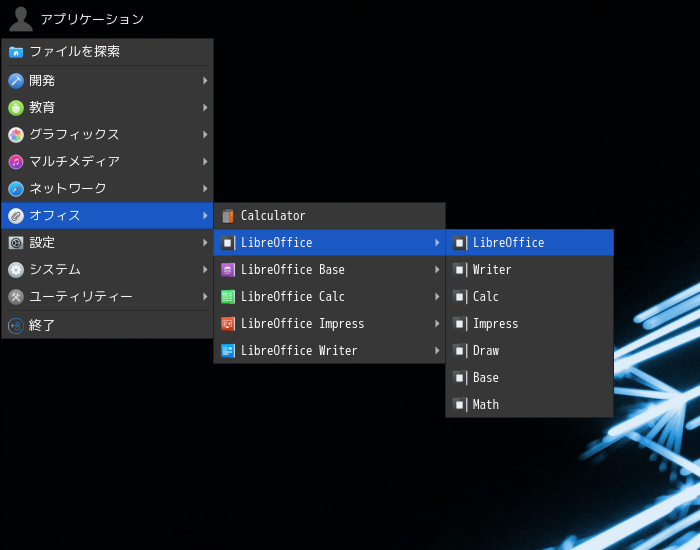Launch highlighted LibreOffice in rightmost submenu
This screenshot has width=700, height=550.
pos(529,243)
